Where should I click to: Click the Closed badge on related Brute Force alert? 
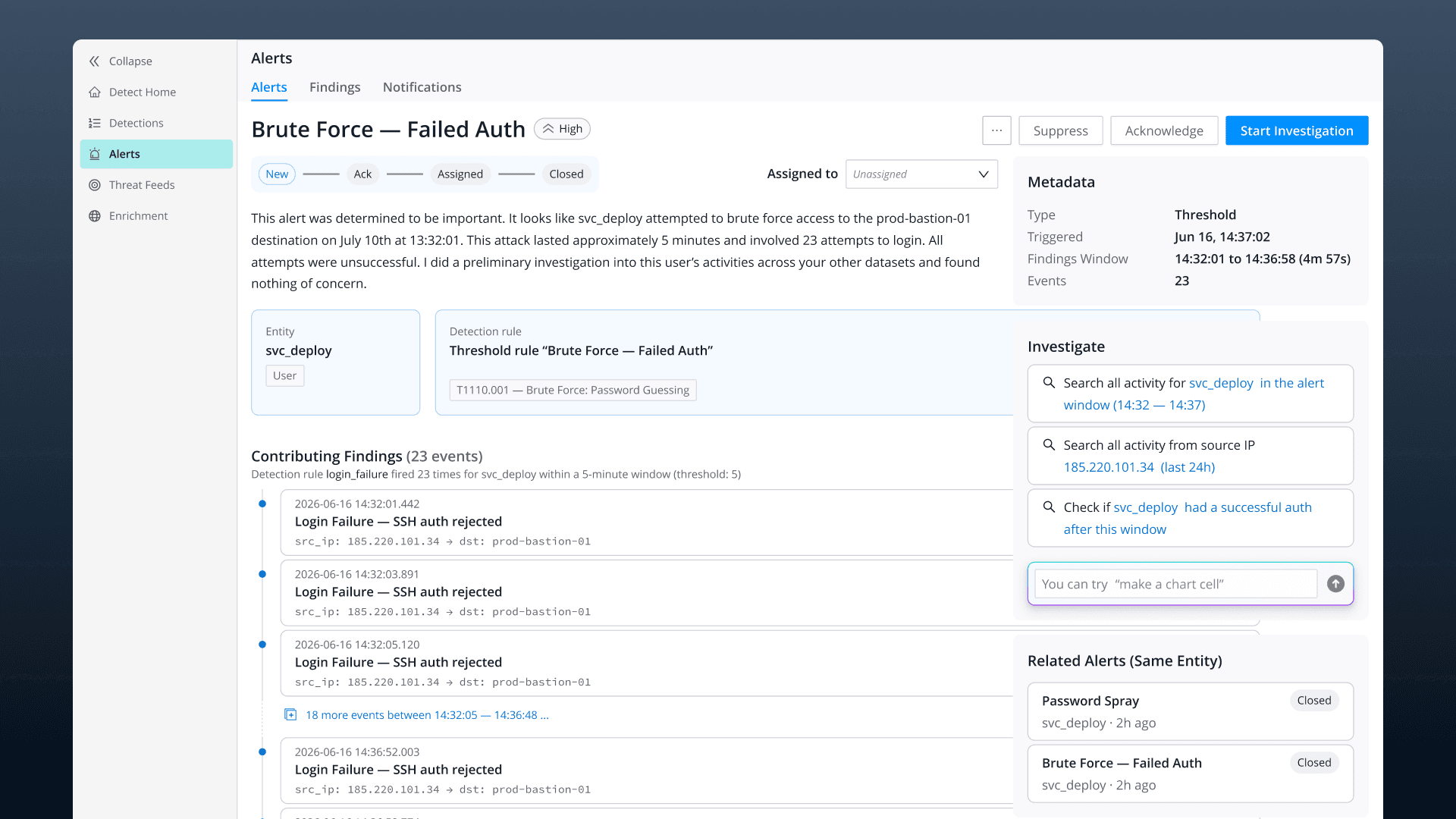[1313, 763]
